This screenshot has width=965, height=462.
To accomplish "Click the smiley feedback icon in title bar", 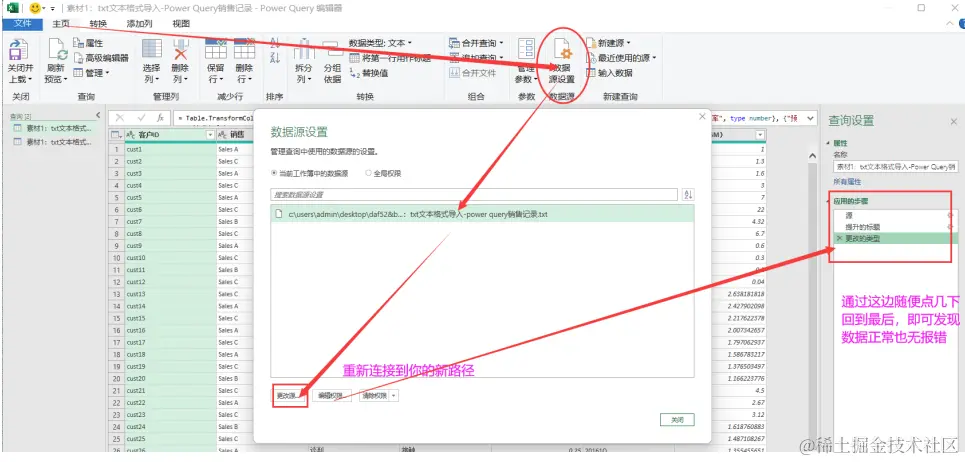I will [x=35, y=8].
